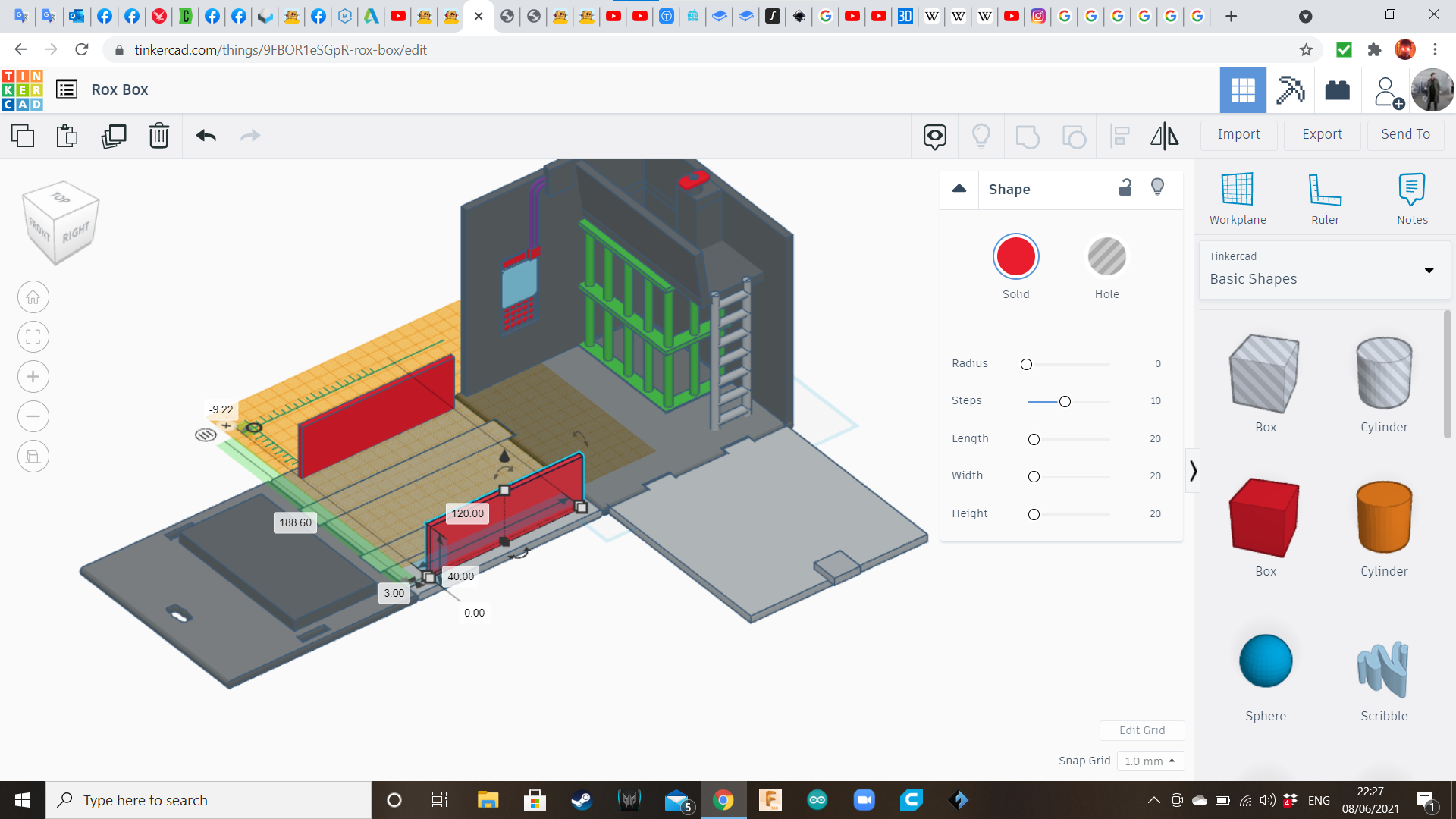Zoom in with the plus button
Screen dimensions: 1456x819
[33, 377]
